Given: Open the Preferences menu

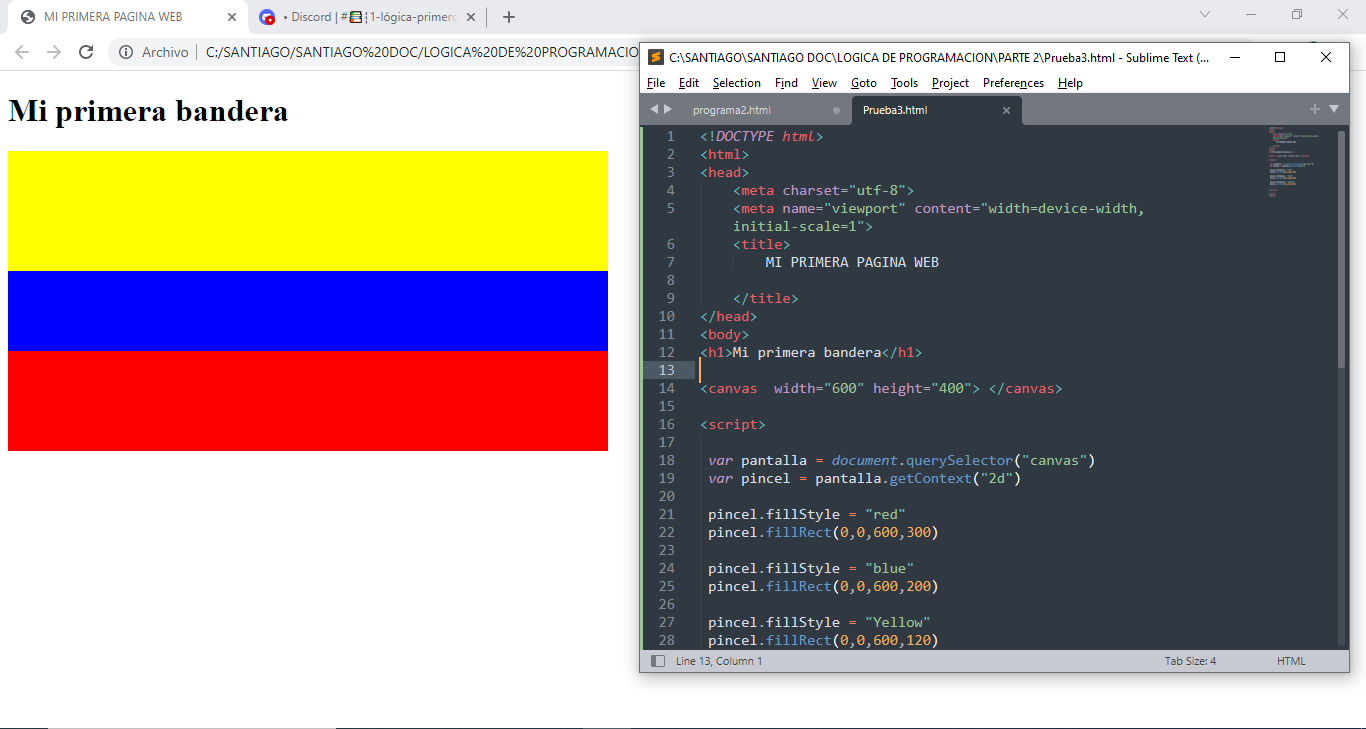Looking at the screenshot, I should [1014, 83].
